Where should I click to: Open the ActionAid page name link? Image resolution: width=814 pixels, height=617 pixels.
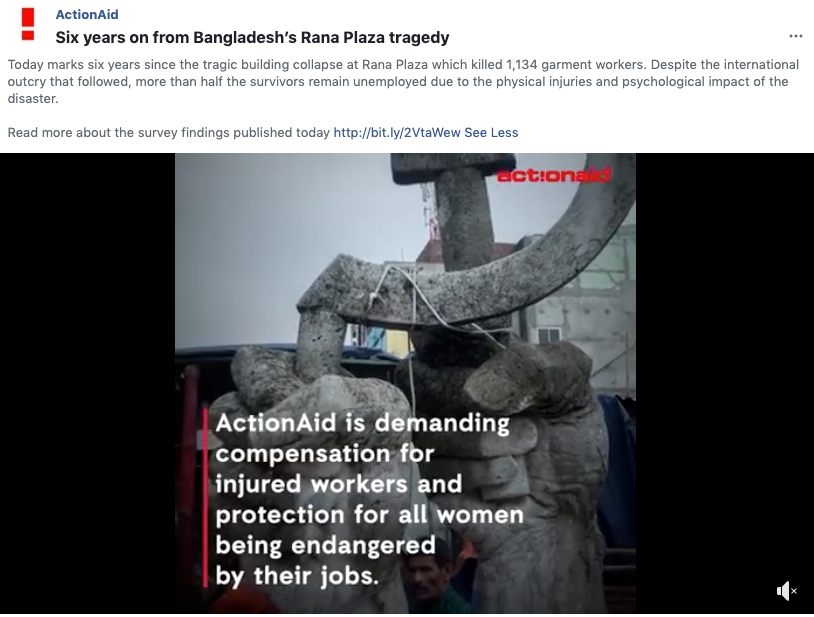tap(87, 15)
